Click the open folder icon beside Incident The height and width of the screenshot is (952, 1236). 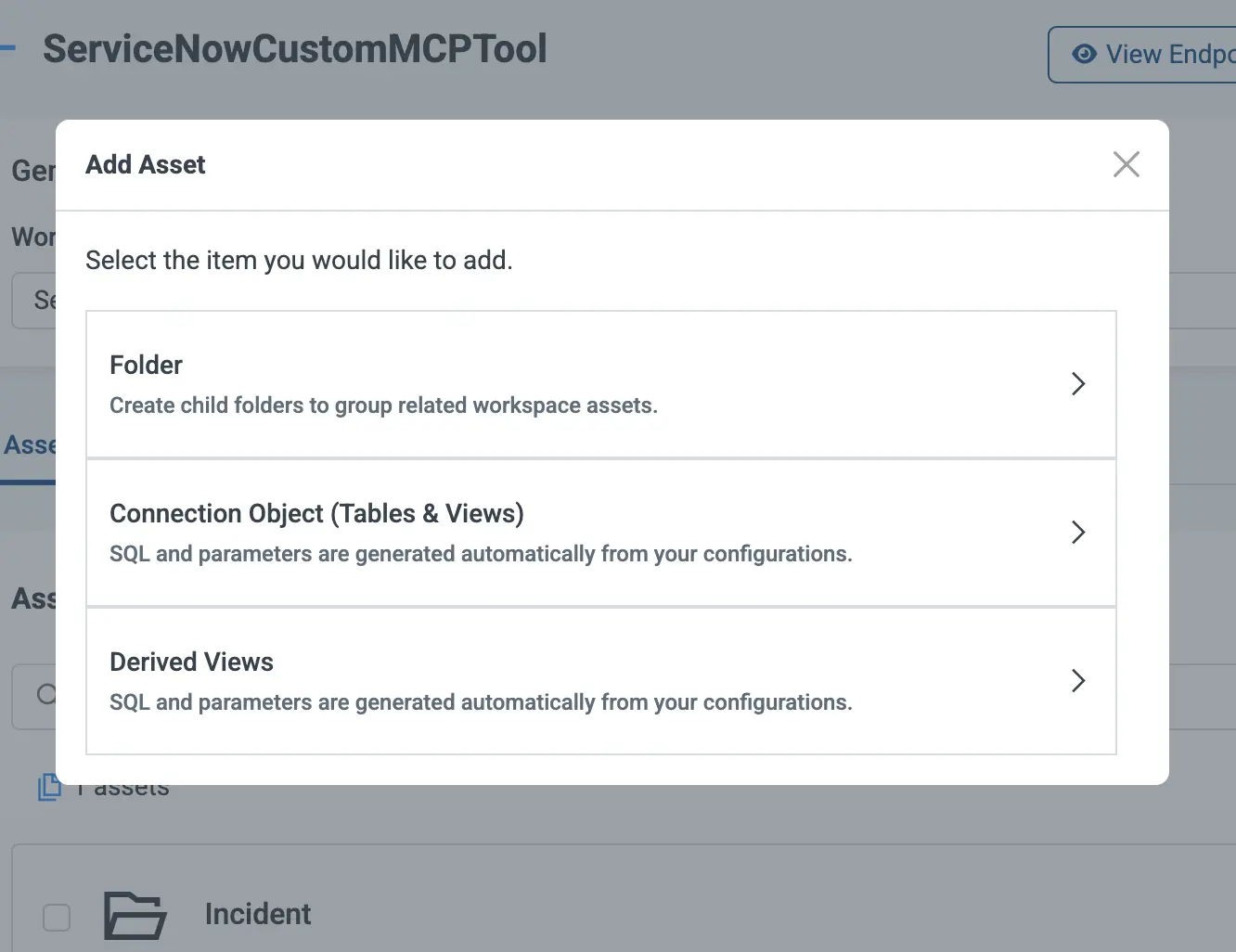pyautogui.click(x=135, y=915)
